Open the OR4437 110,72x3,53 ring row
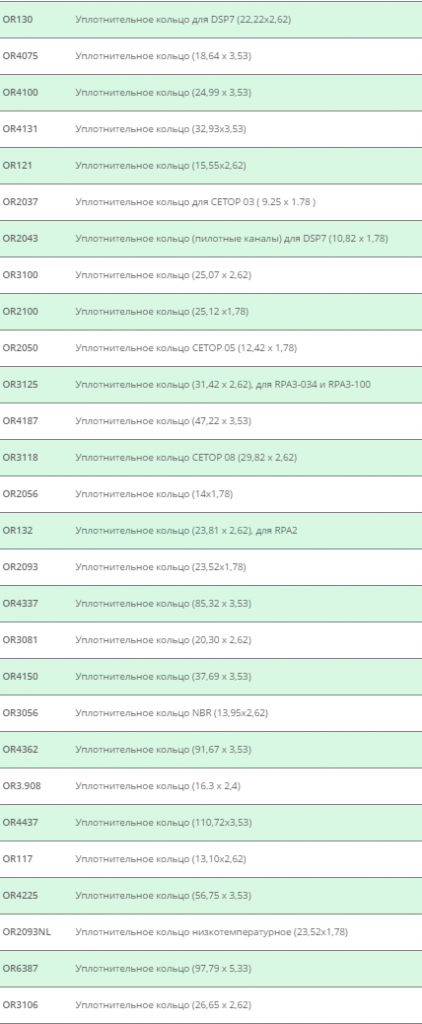Viewport: 422px width, 1024px height. tap(211, 823)
